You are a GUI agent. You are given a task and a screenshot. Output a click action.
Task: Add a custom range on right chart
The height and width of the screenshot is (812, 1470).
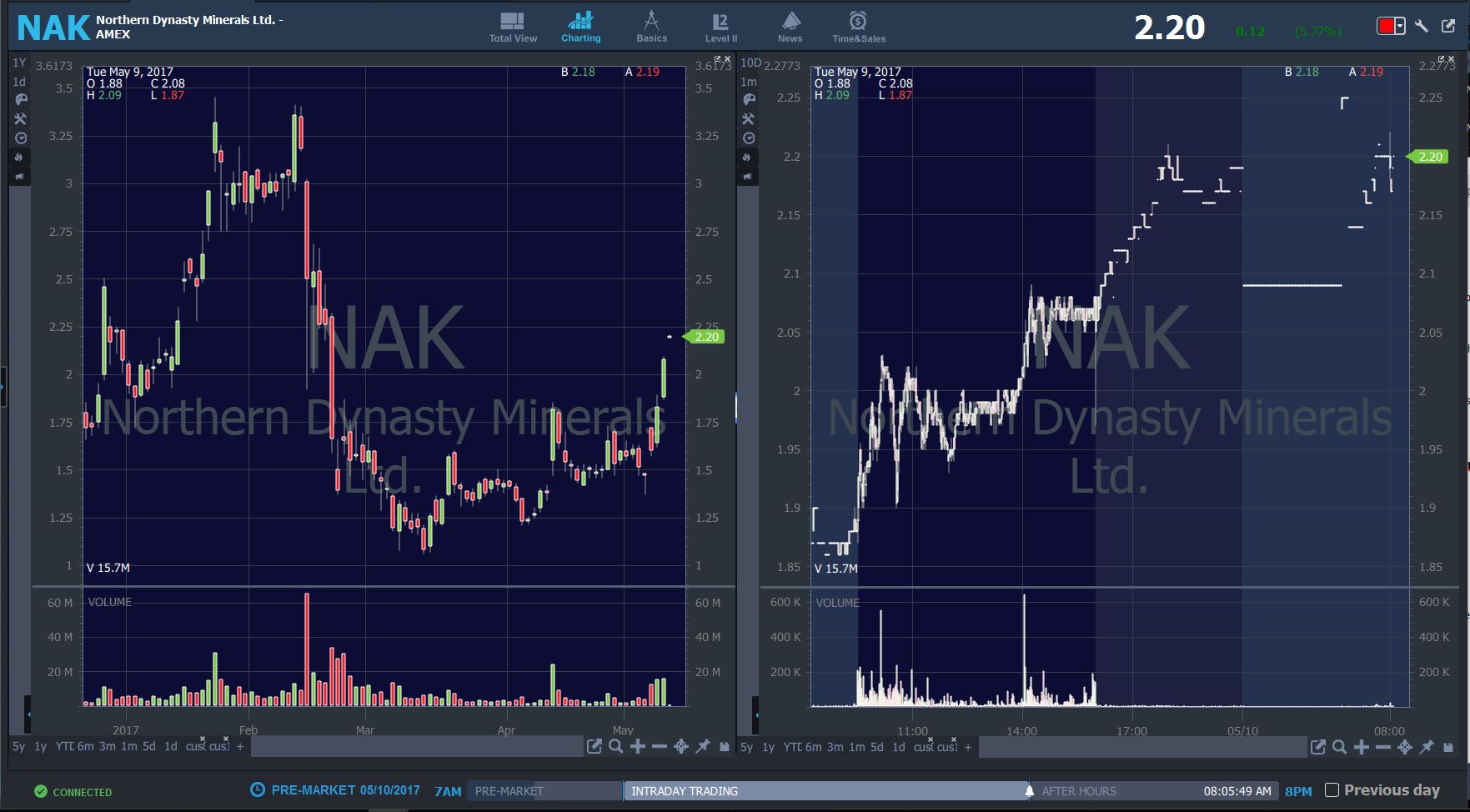[968, 747]
